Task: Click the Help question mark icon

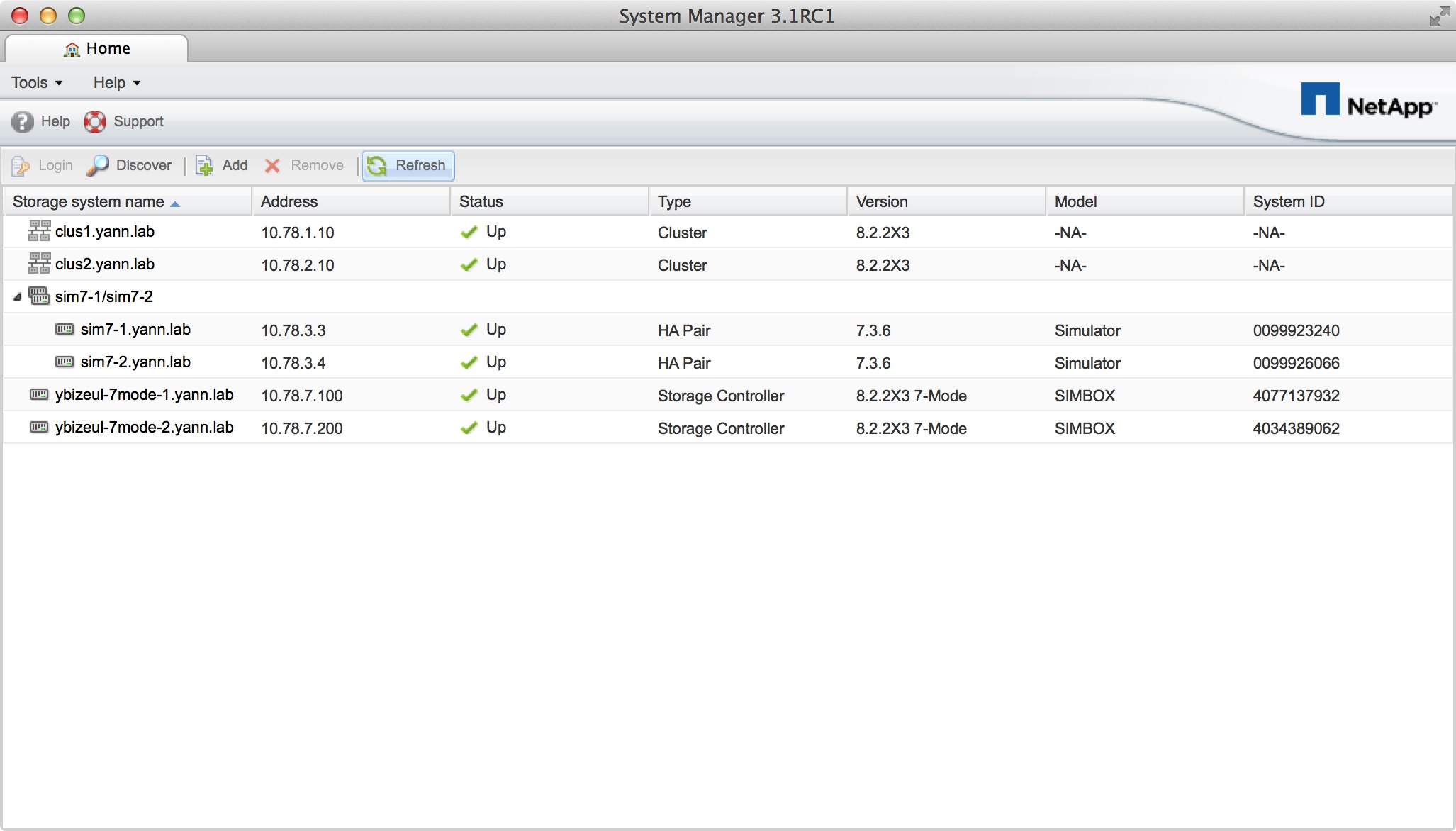Action: pos(19,121)
